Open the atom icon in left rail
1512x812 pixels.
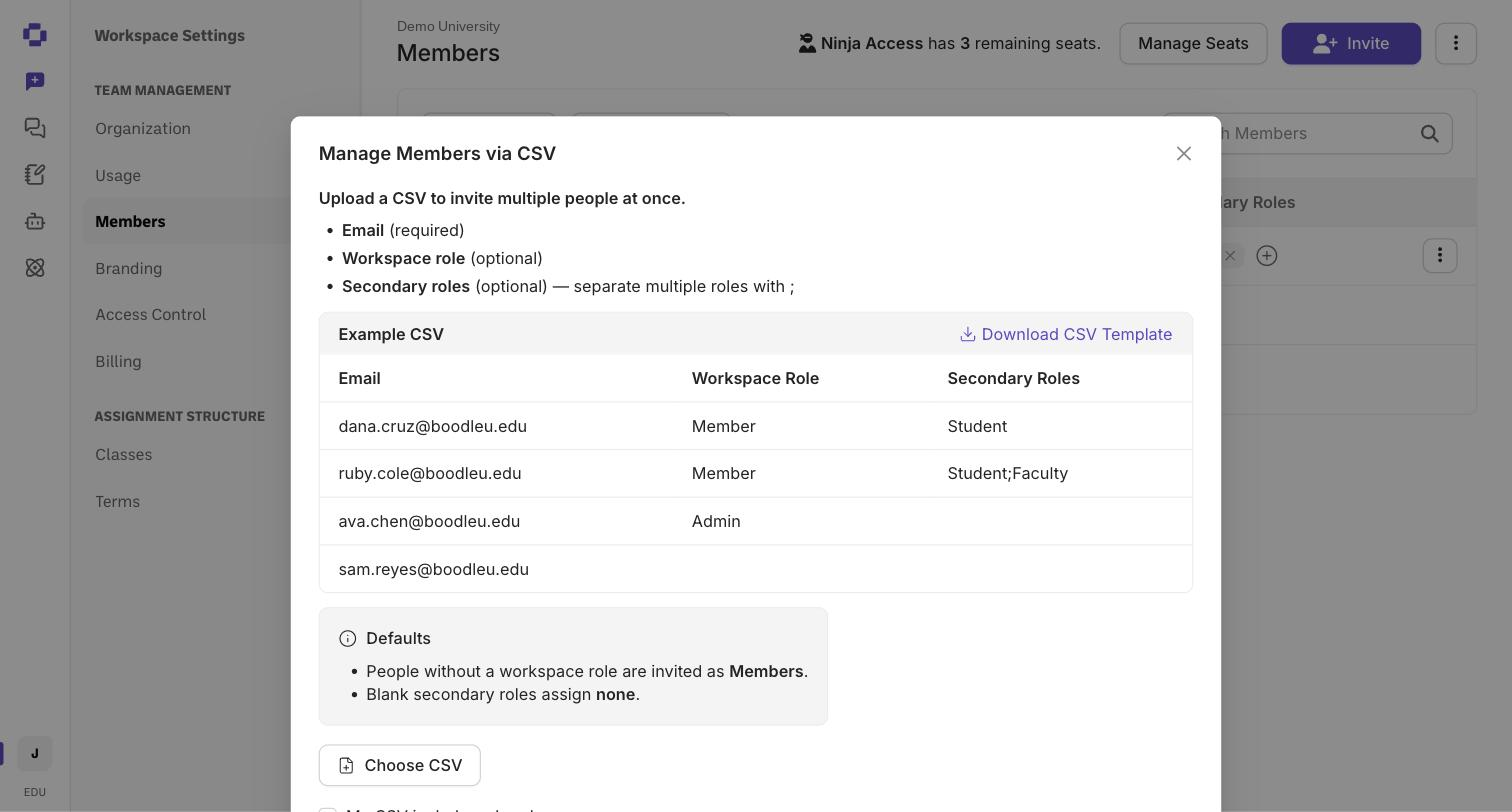tap(35, 268)
